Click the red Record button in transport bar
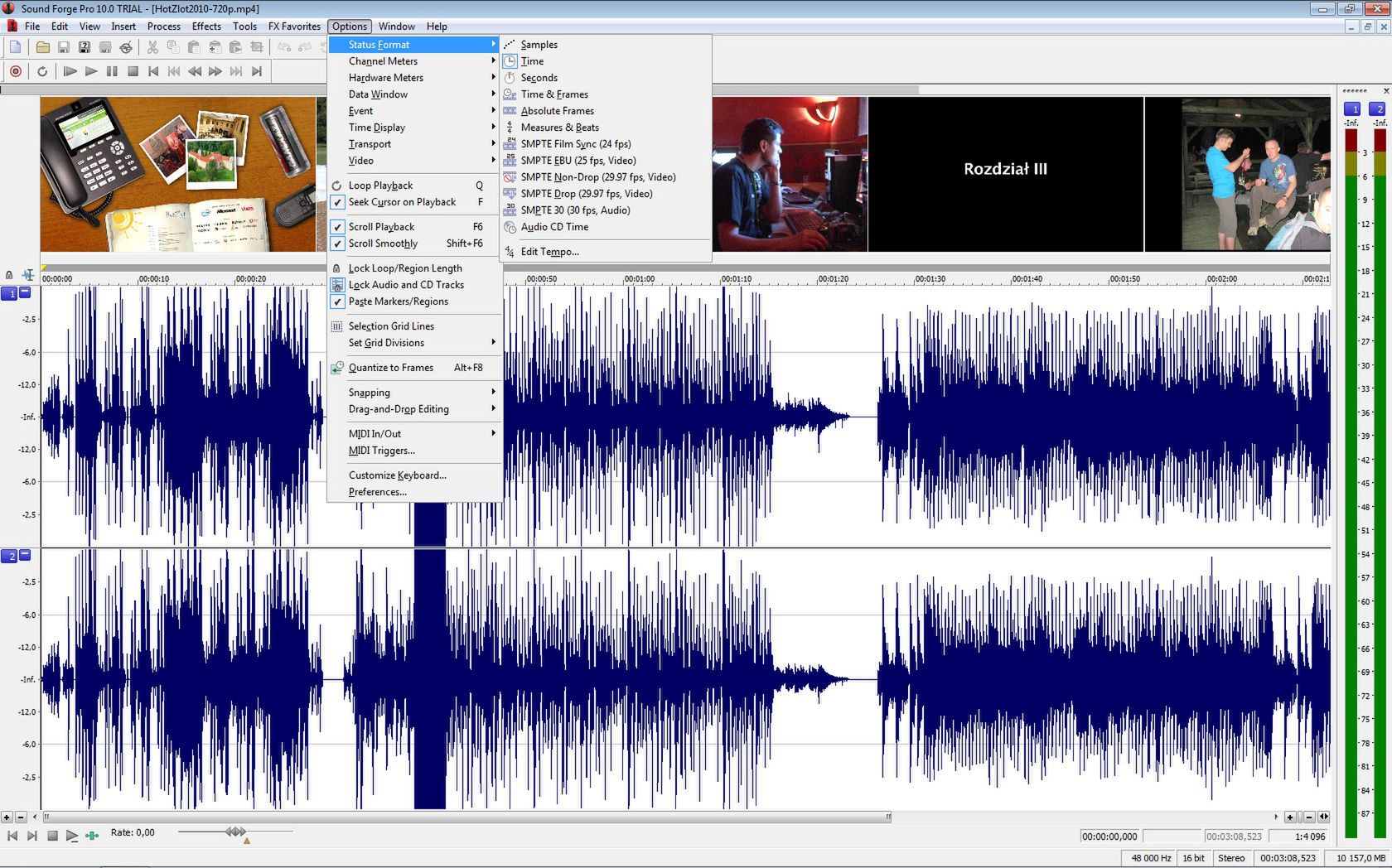This screenshot has height=868, width=1392. click(x=16, y=71)
